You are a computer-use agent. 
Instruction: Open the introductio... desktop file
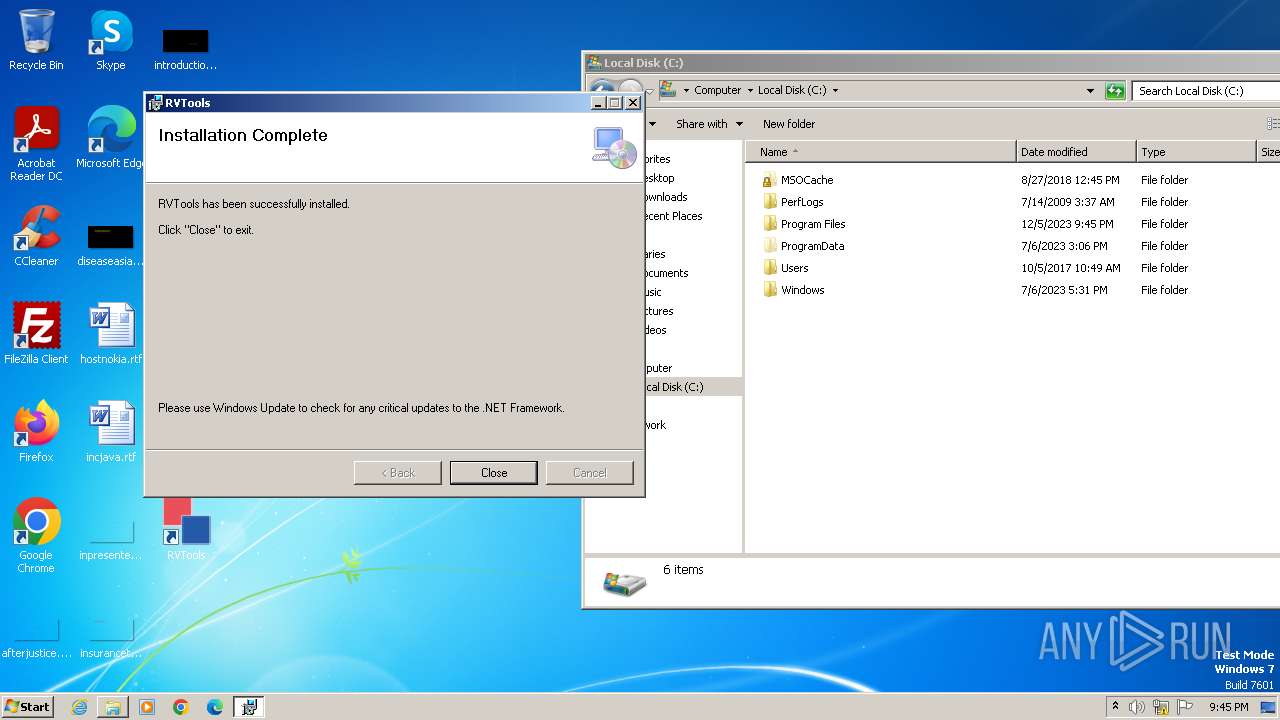pyautogui.click(x=185, y=48)
